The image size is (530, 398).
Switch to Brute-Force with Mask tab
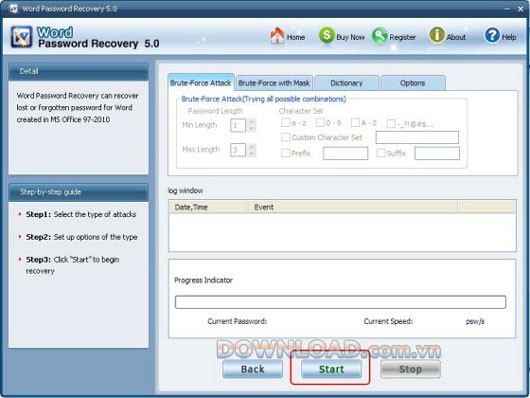click(274, 83)
